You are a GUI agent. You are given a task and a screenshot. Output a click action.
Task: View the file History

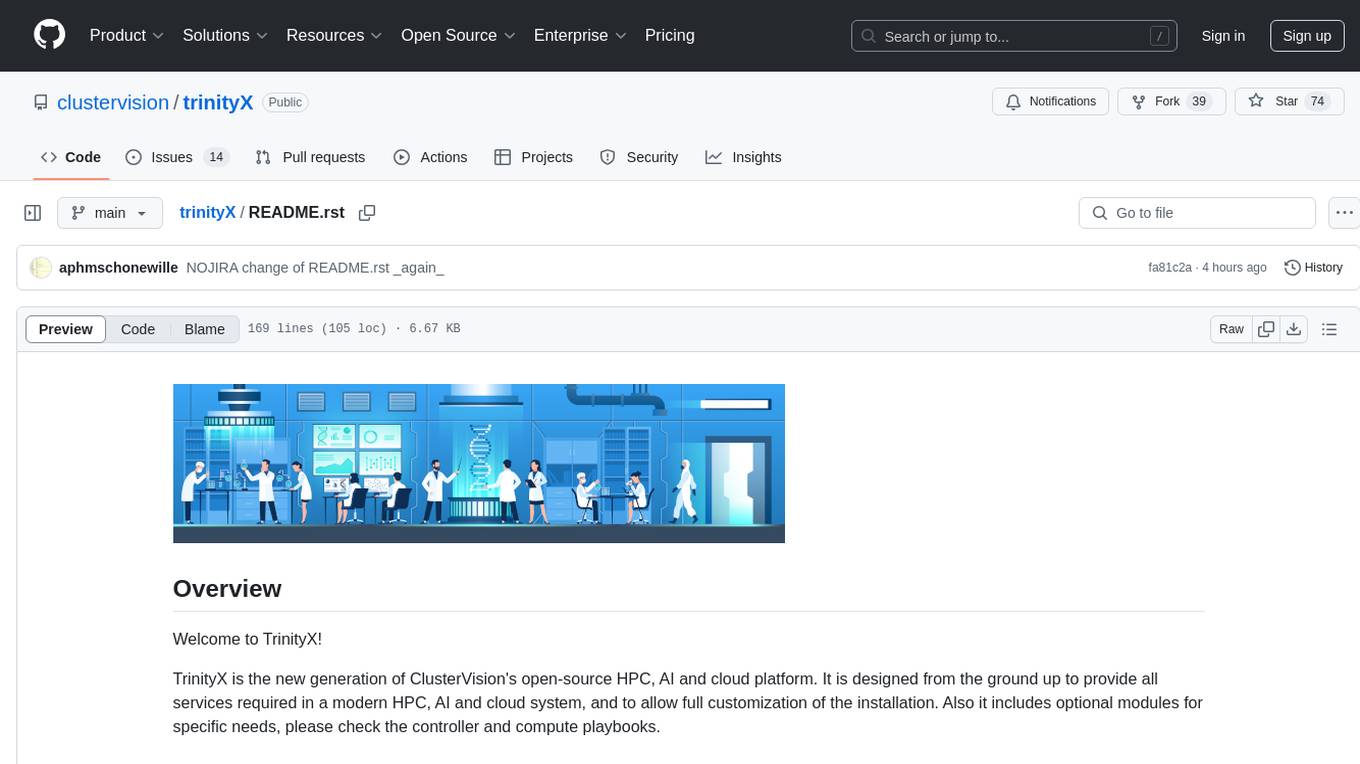point(1313,267)
